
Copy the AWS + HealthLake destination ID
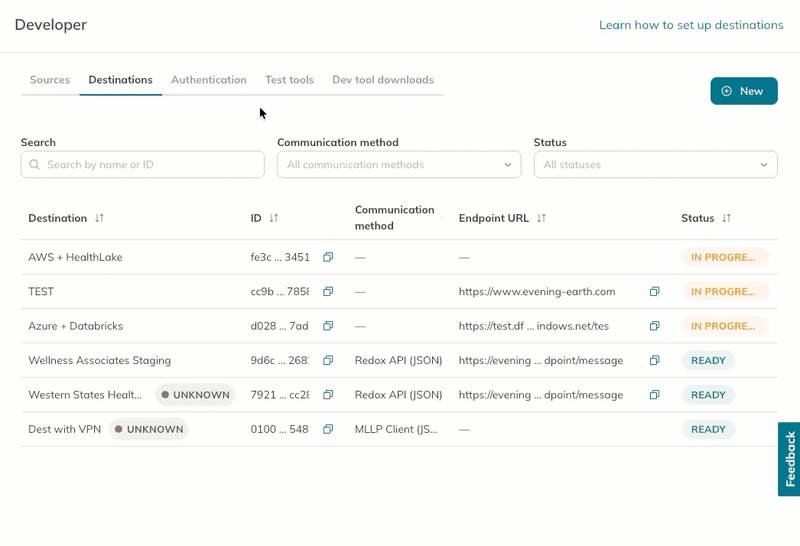click(x=328, y=257)
